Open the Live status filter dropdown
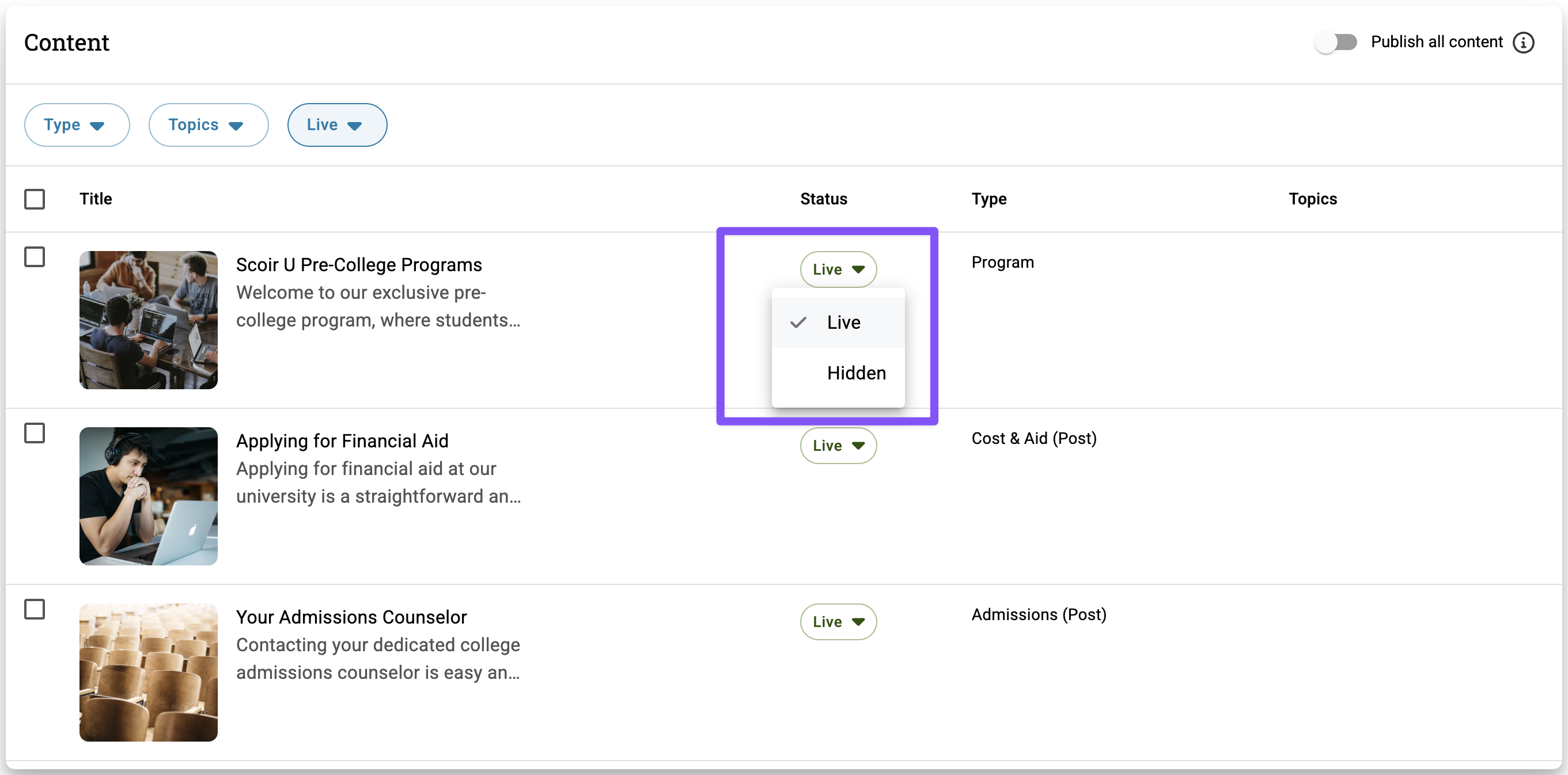Image resolution: width=1568 pixels, height=775 pixels. coord(336,125)
